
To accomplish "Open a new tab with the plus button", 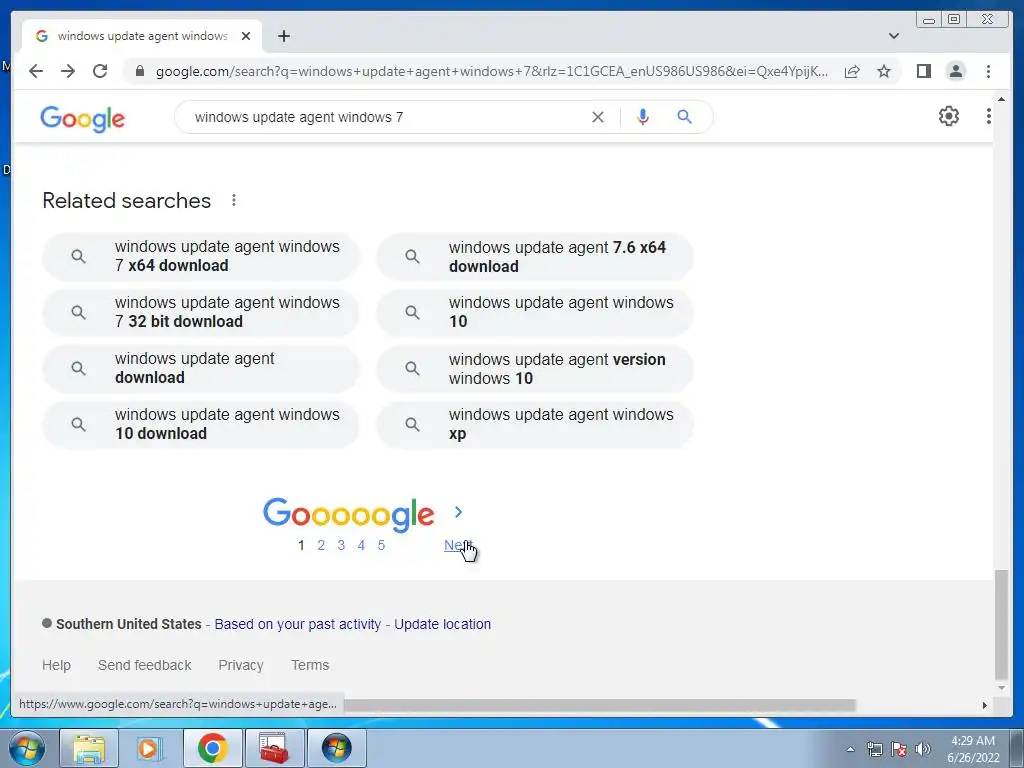I will [284, 36].
